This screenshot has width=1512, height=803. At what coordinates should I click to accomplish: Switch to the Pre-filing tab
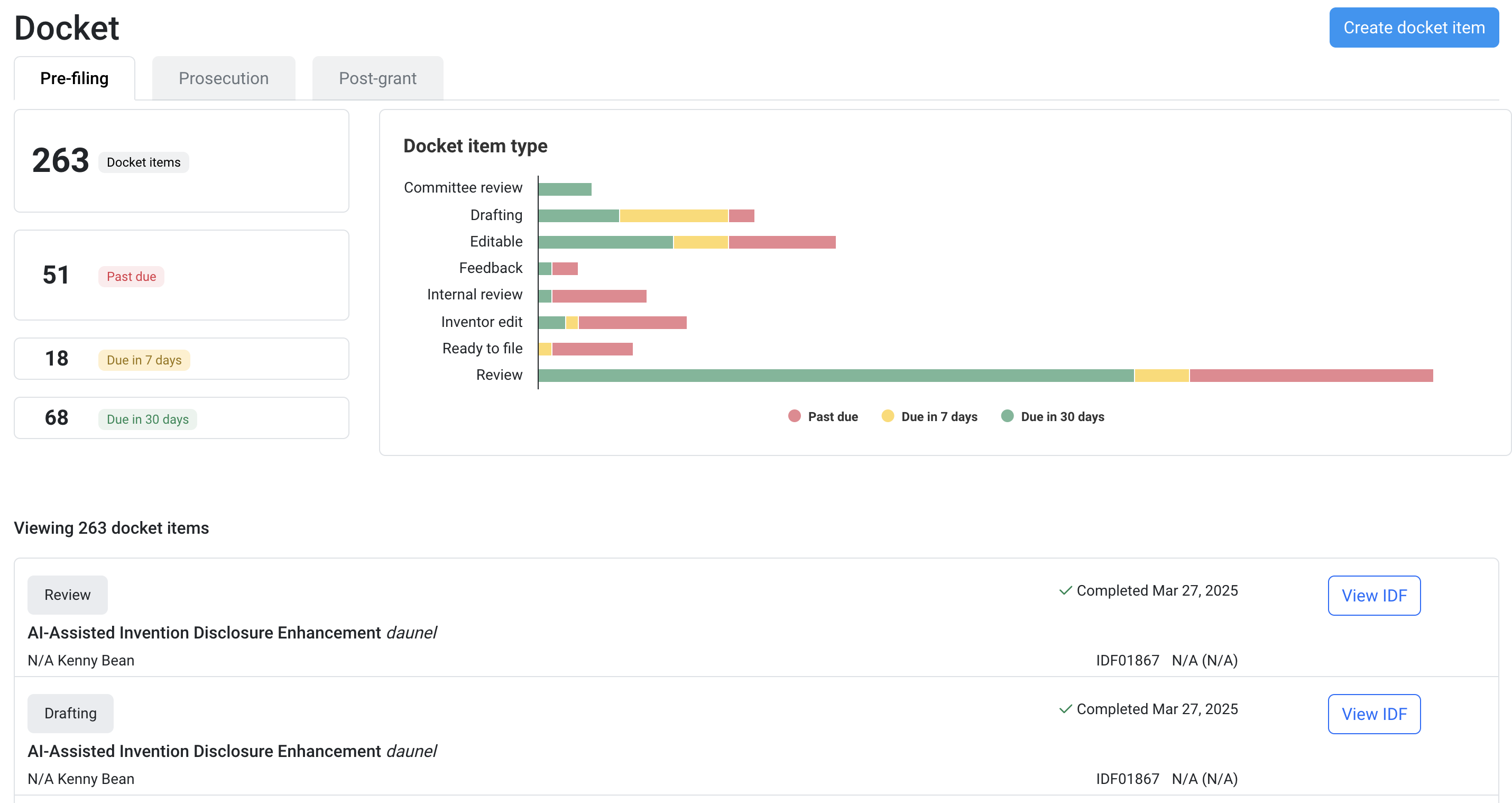point(75,78)
